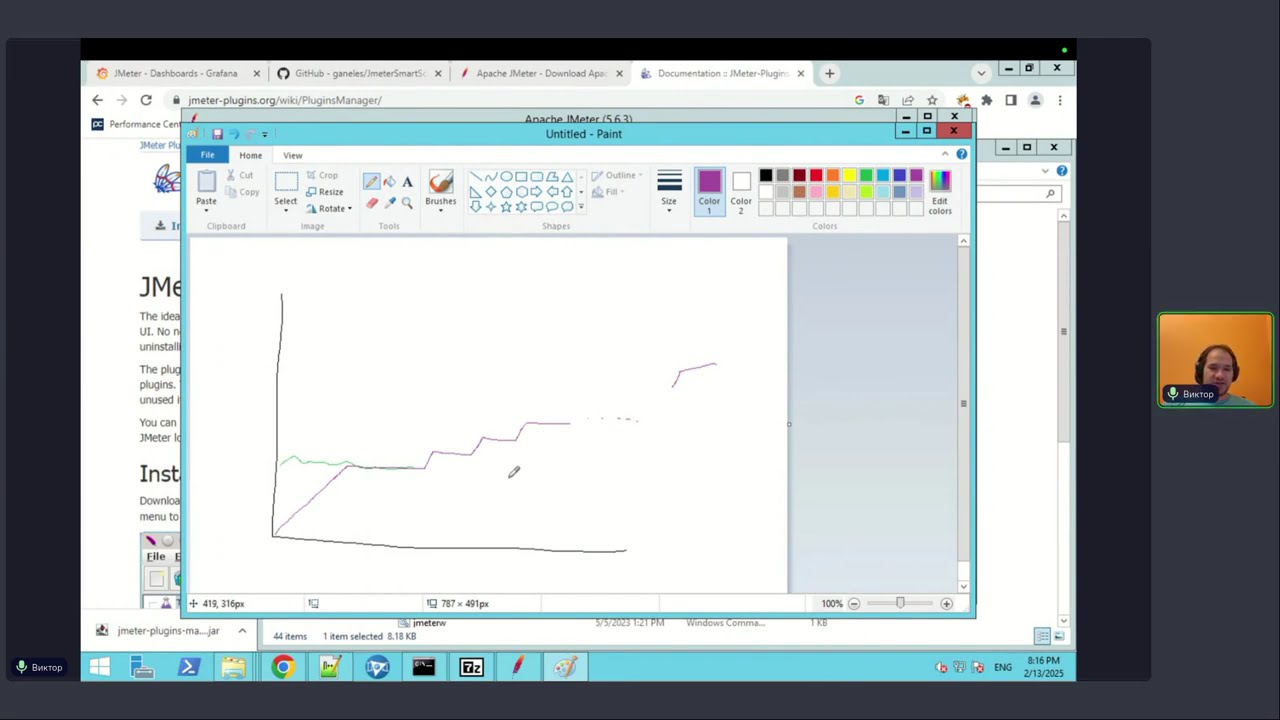Click the Windows Start button

click(100, 667)
